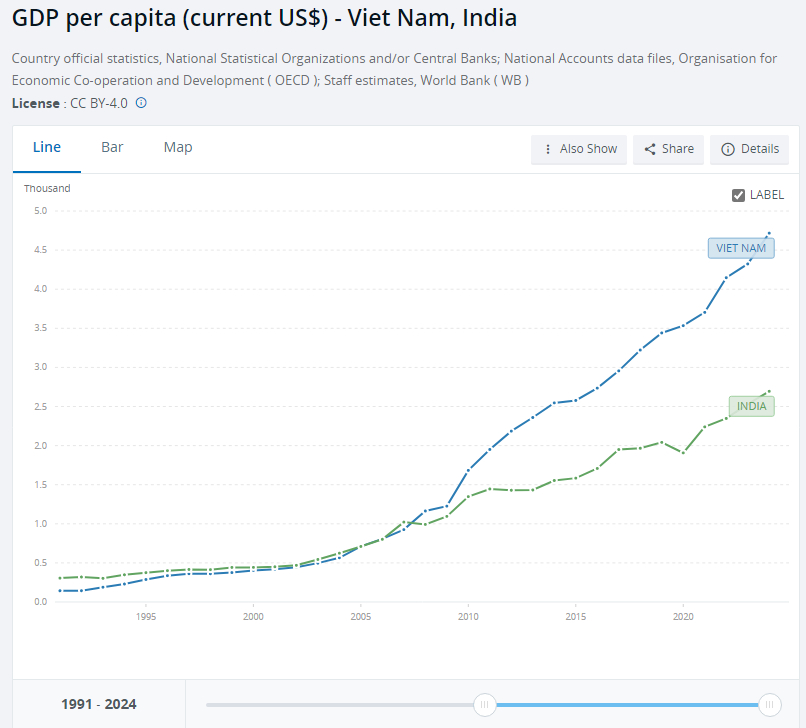
Task: Switch to the Map tab
Action: [x=178, y=148]
